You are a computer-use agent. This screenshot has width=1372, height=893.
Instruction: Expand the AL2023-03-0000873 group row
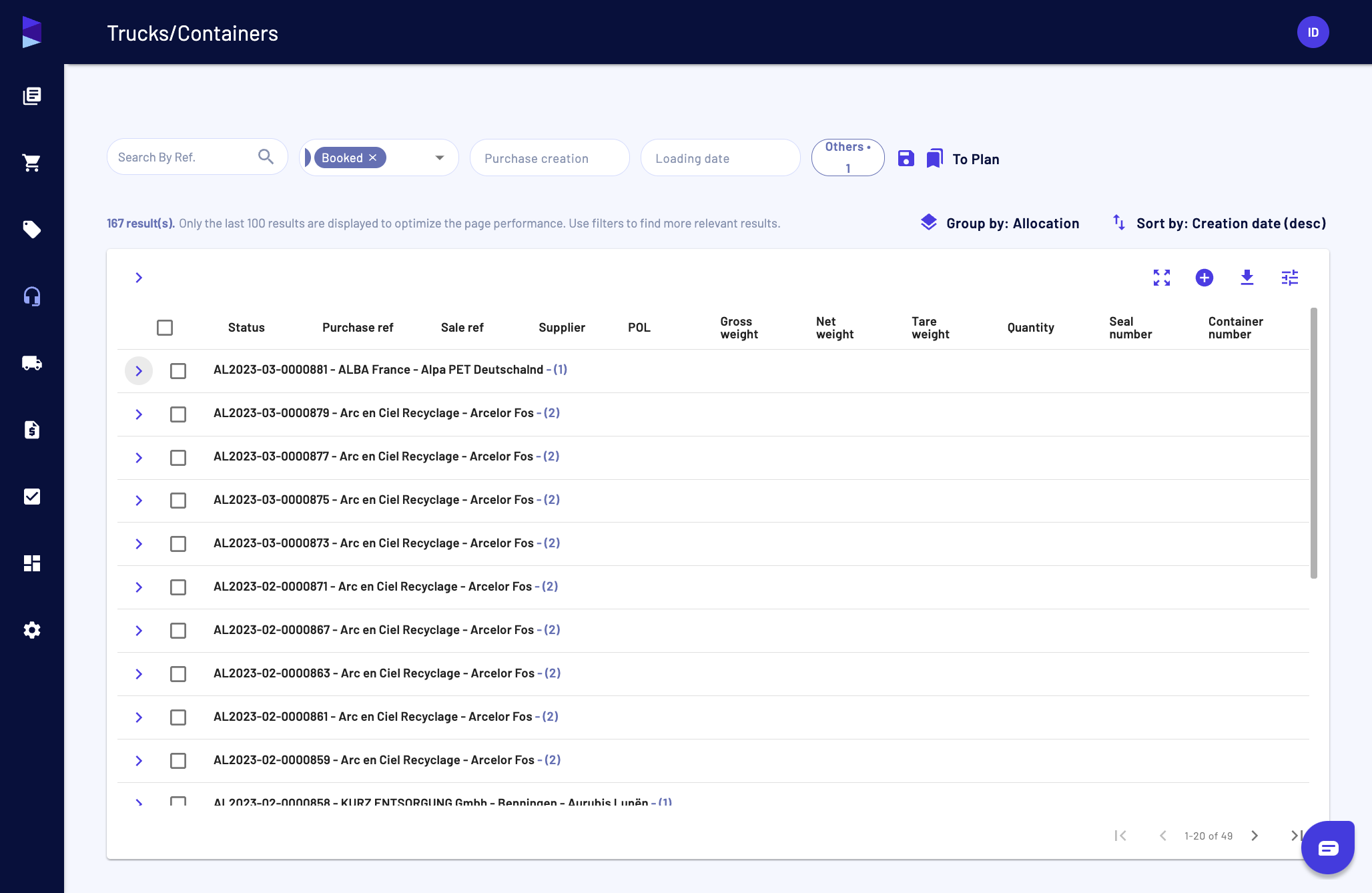coord(139,544)
